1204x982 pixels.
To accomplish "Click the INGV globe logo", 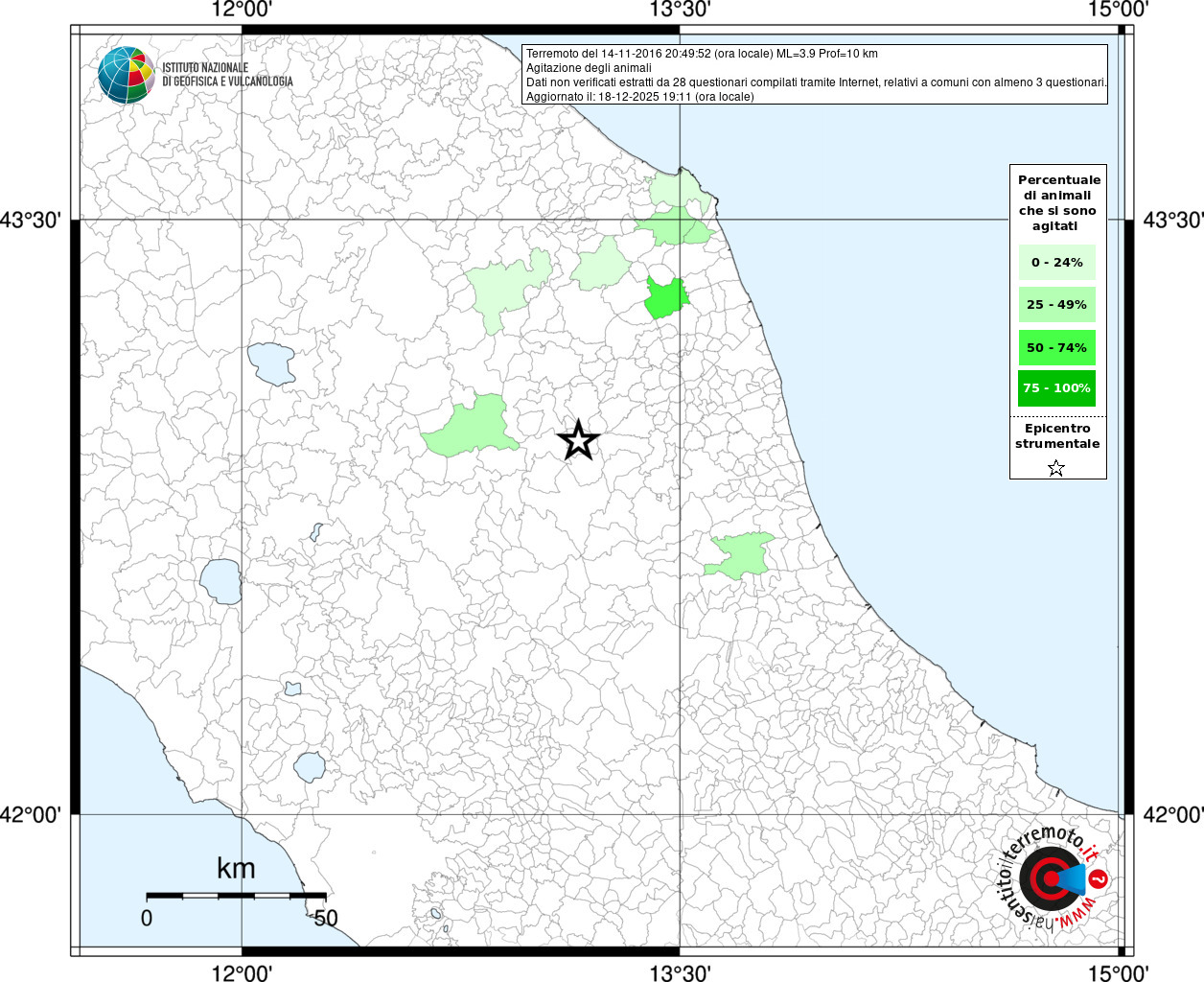I will click(127, 75).
